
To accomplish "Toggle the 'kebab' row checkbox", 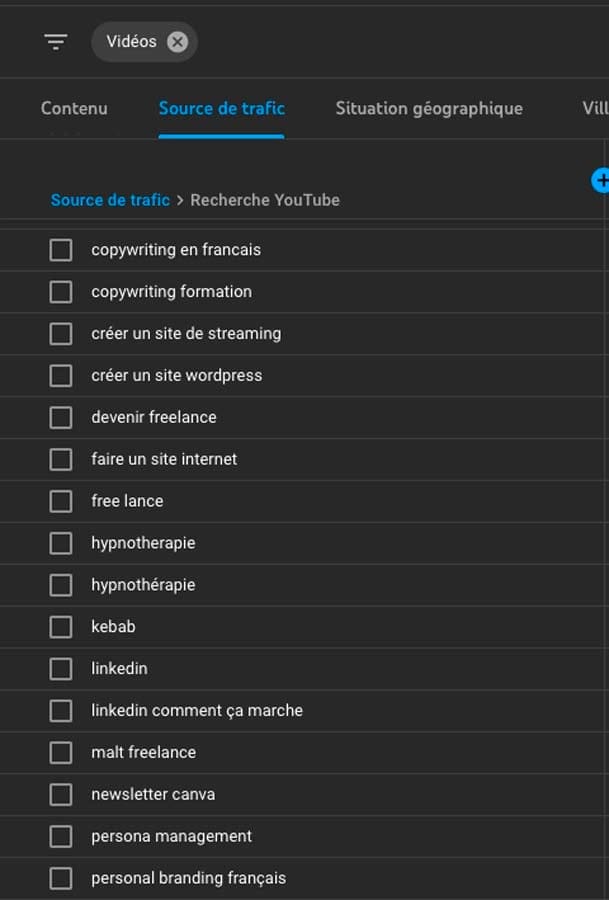I will (x=61, y=627).
